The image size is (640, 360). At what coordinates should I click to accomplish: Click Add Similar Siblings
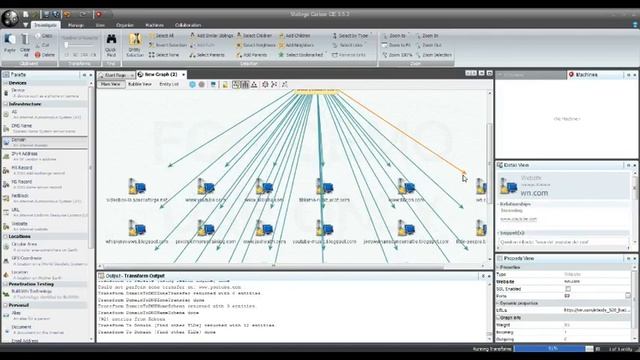(x=211, y=36)
